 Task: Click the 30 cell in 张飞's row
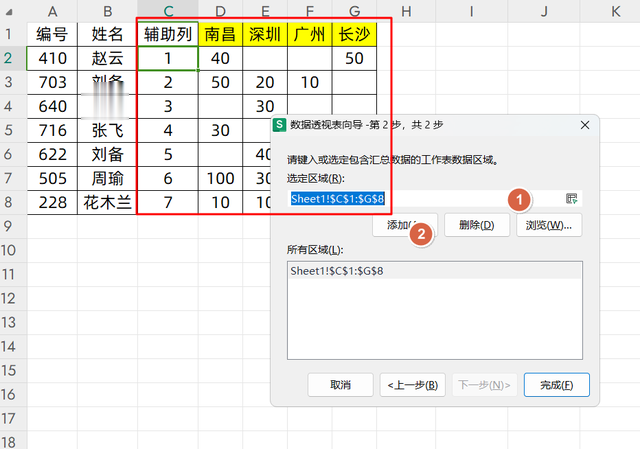click(x=220, y=131)
